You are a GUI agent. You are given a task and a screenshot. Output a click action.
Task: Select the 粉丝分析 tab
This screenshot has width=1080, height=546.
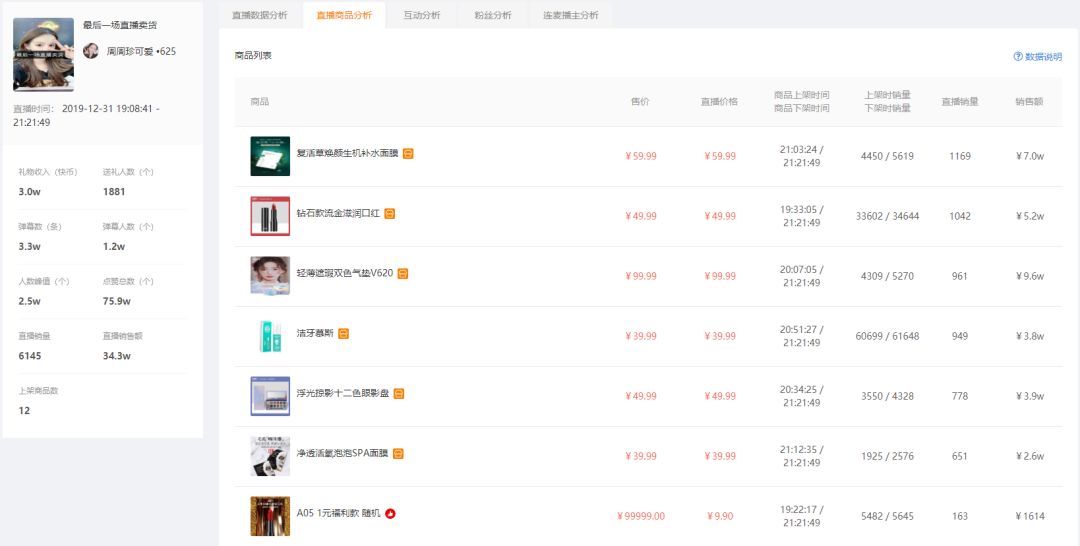point(493,15)
